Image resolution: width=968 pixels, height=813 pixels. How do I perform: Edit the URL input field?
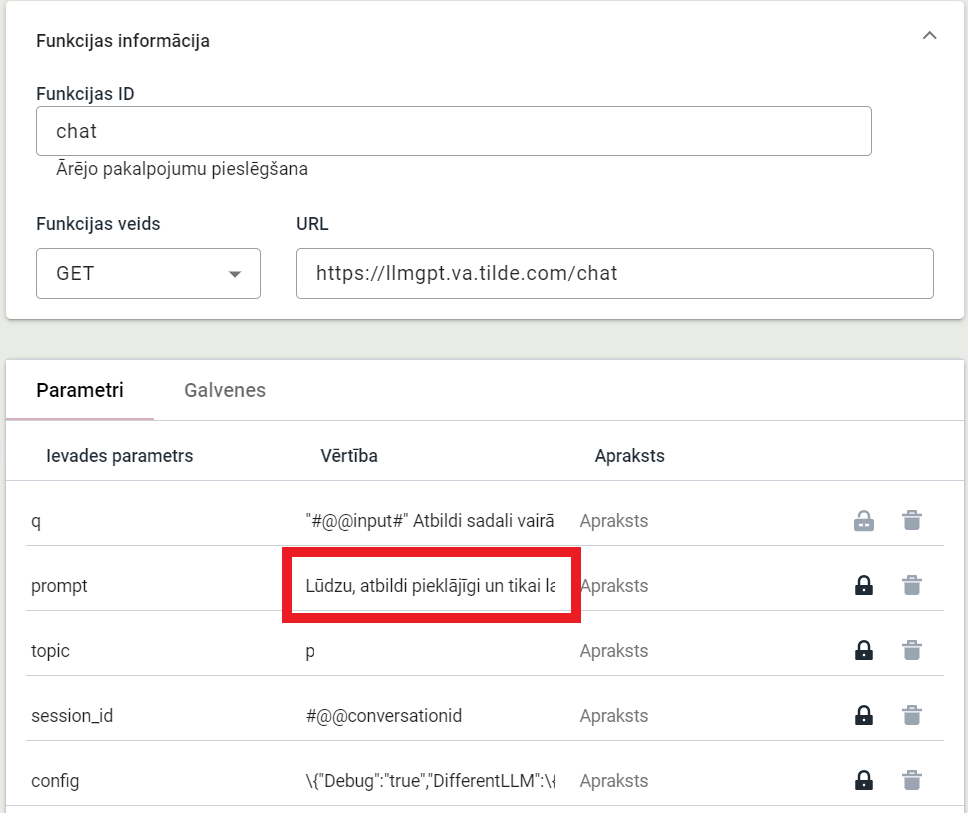point(614,274)
